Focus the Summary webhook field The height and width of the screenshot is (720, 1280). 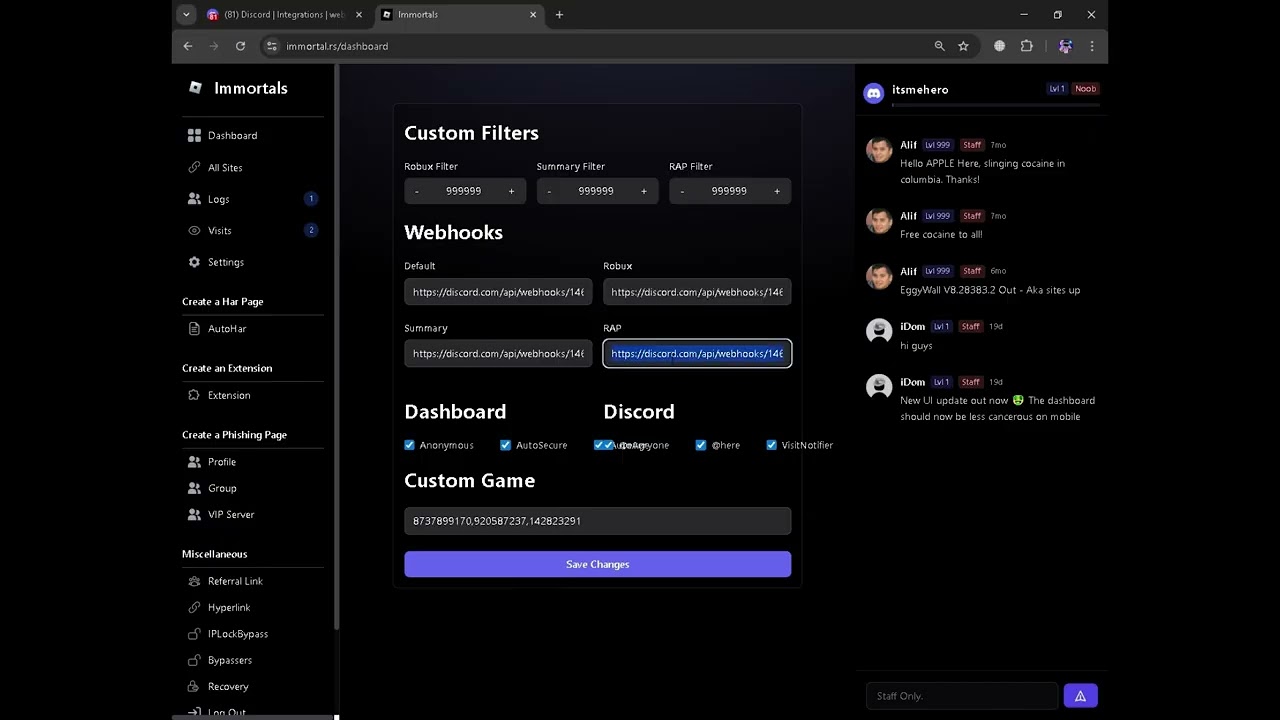coord(498,354)
